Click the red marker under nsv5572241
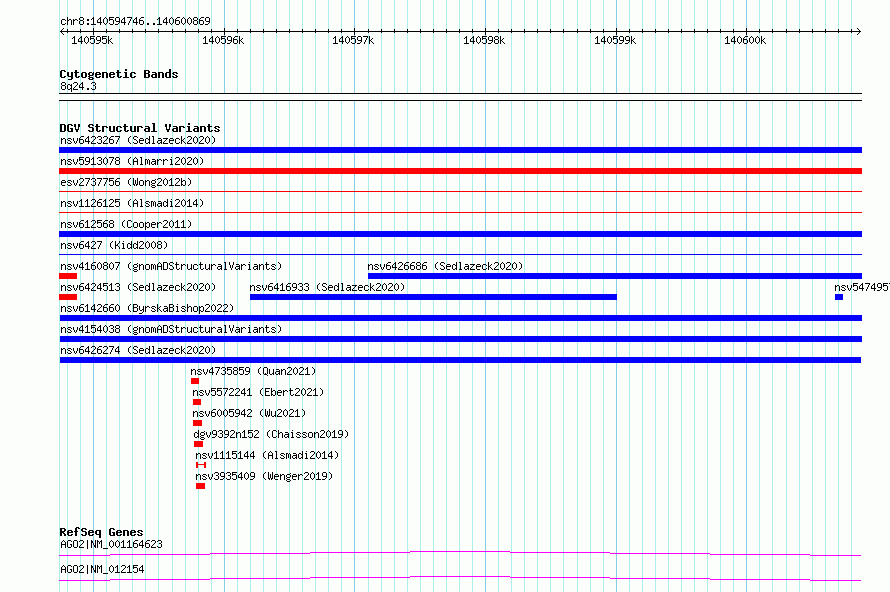The height and width of the screenshot is (592, 890). click(x=197, y=402)
